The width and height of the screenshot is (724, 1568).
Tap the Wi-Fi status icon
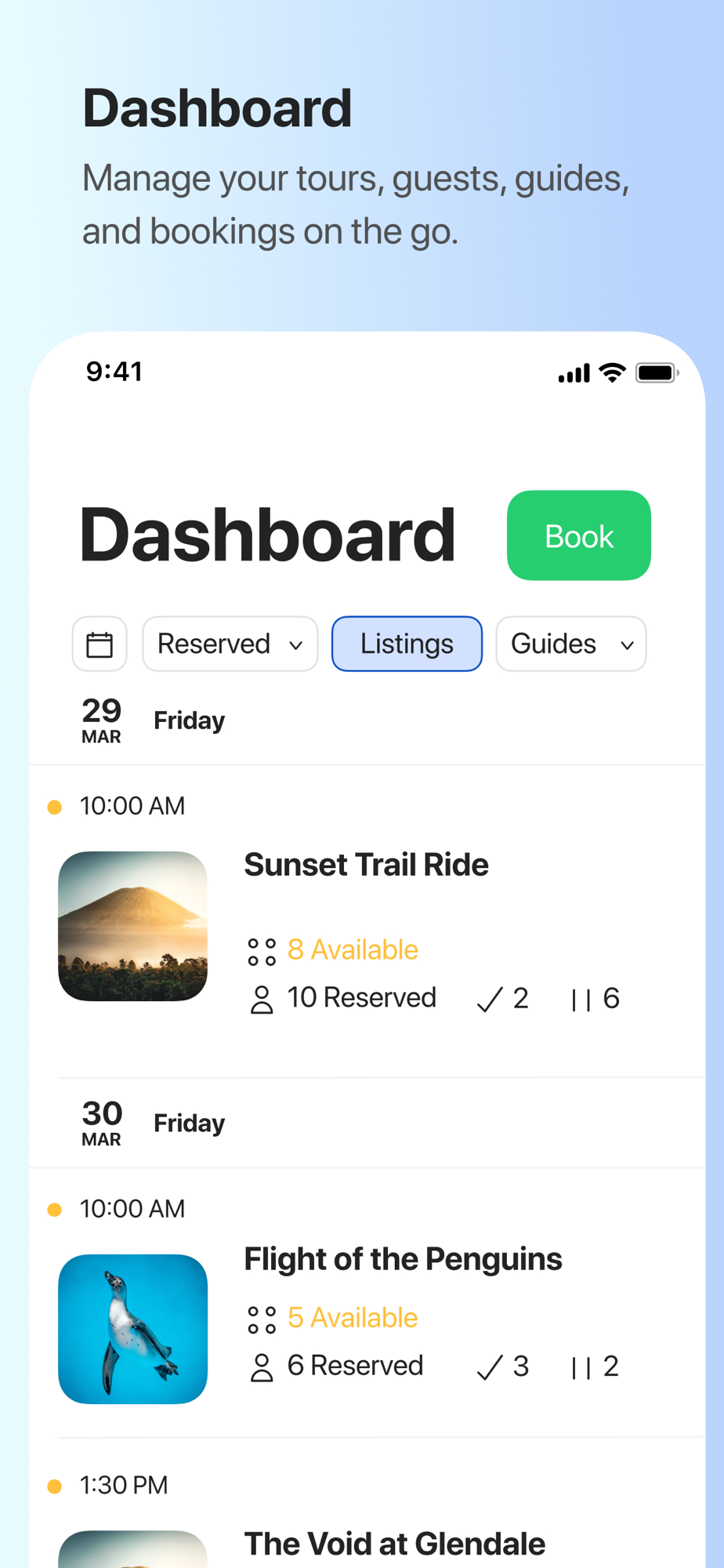[612, 372]
